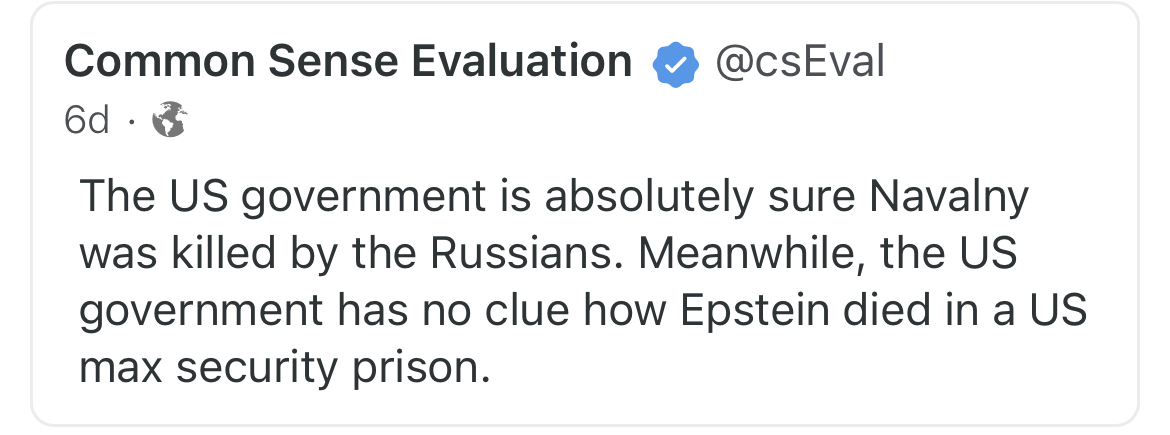1170x435 pixels.
Task: Open the Common Sense Evaluation profile name
Action: [347, 63]
